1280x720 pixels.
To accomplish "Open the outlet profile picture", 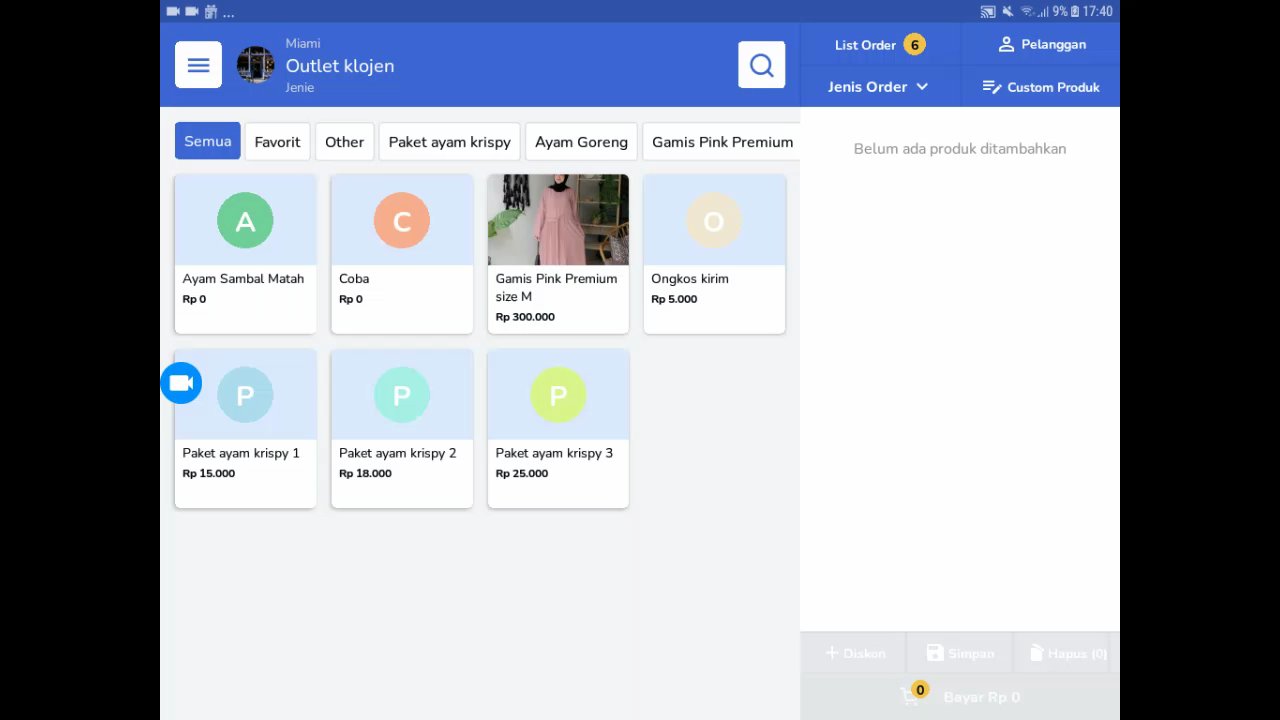I will tap(255, 65).
